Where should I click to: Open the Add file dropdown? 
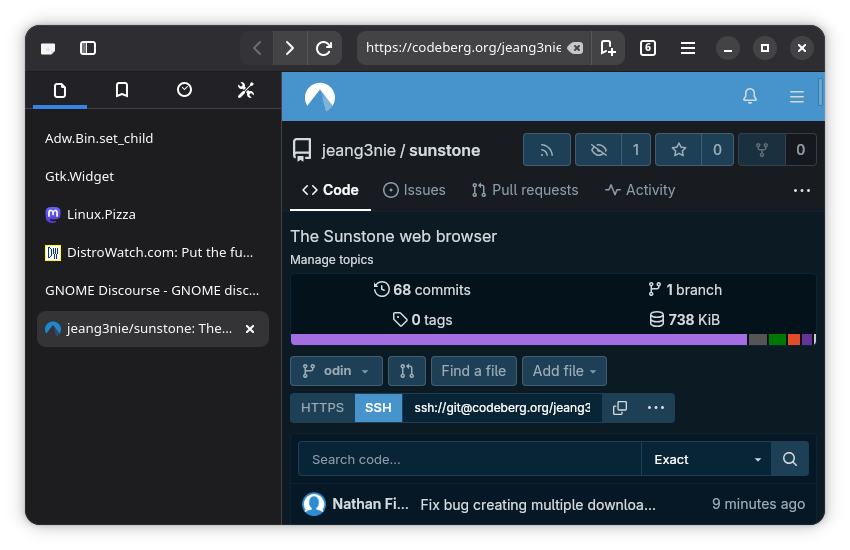(564, 371)
